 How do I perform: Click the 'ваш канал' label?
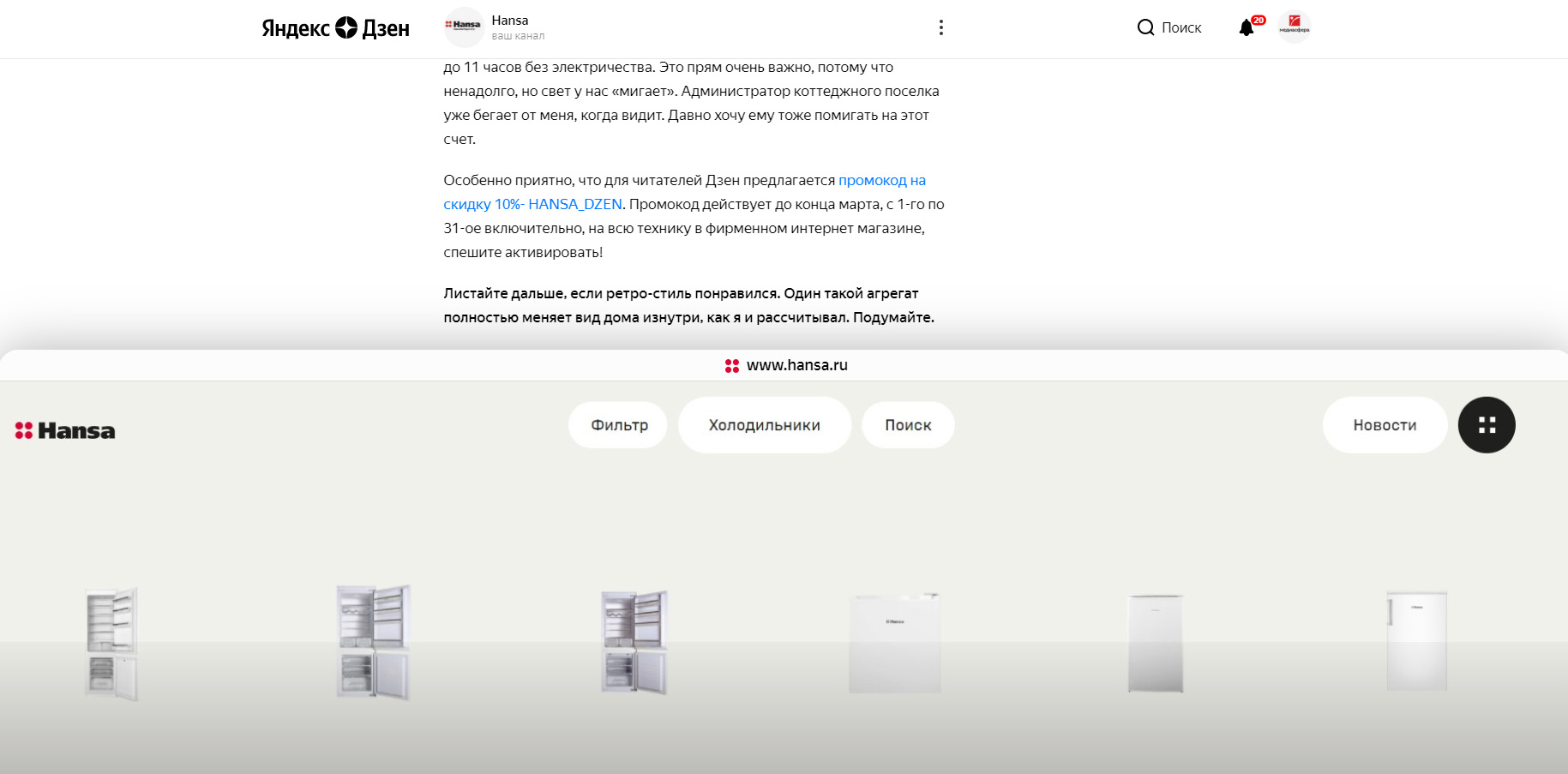[x=518, y=36]
